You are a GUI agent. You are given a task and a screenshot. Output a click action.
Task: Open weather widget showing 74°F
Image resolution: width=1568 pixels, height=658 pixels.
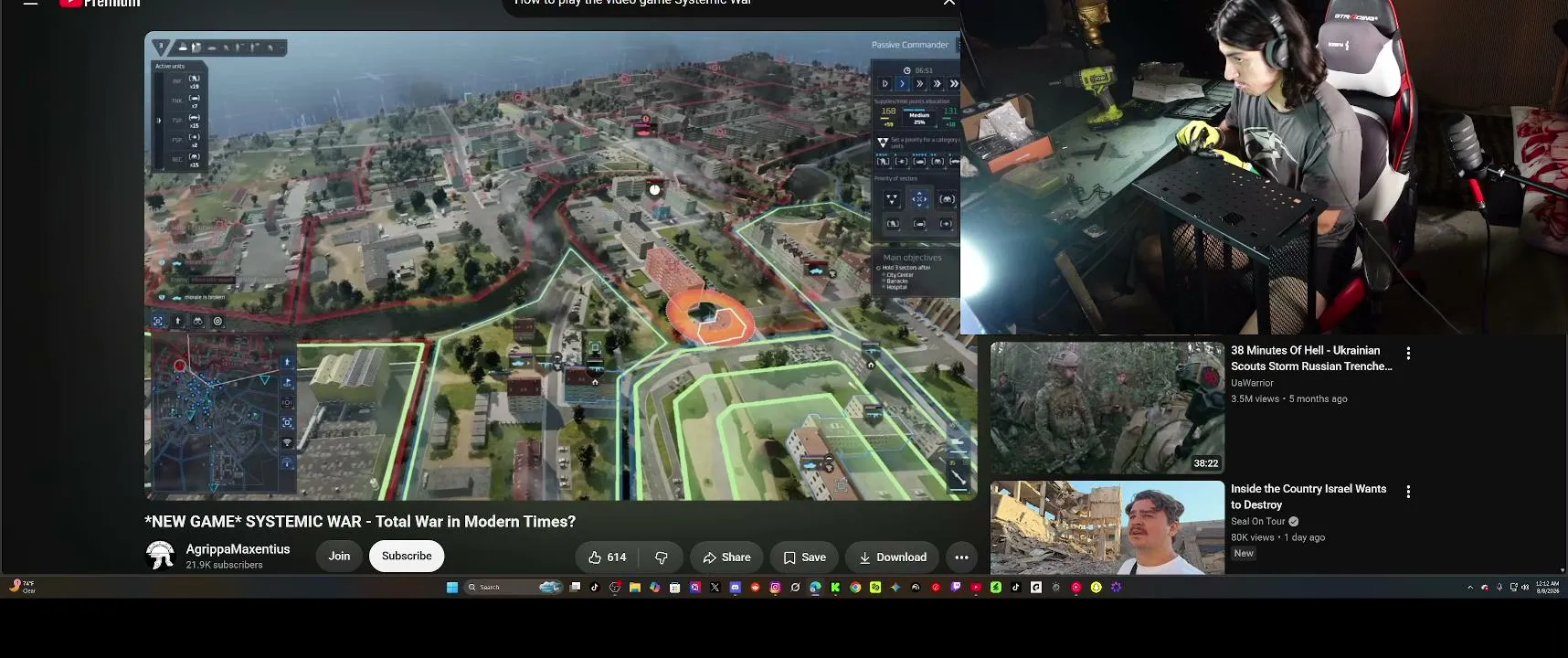click(22, 587)
